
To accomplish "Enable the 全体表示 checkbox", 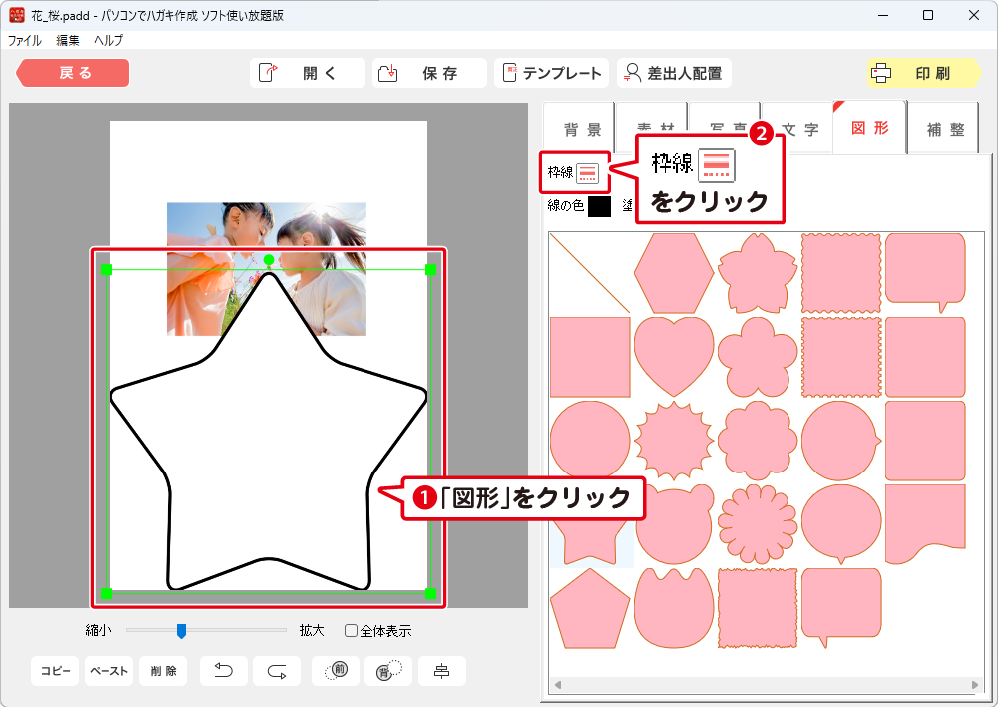I will point(351,631).
